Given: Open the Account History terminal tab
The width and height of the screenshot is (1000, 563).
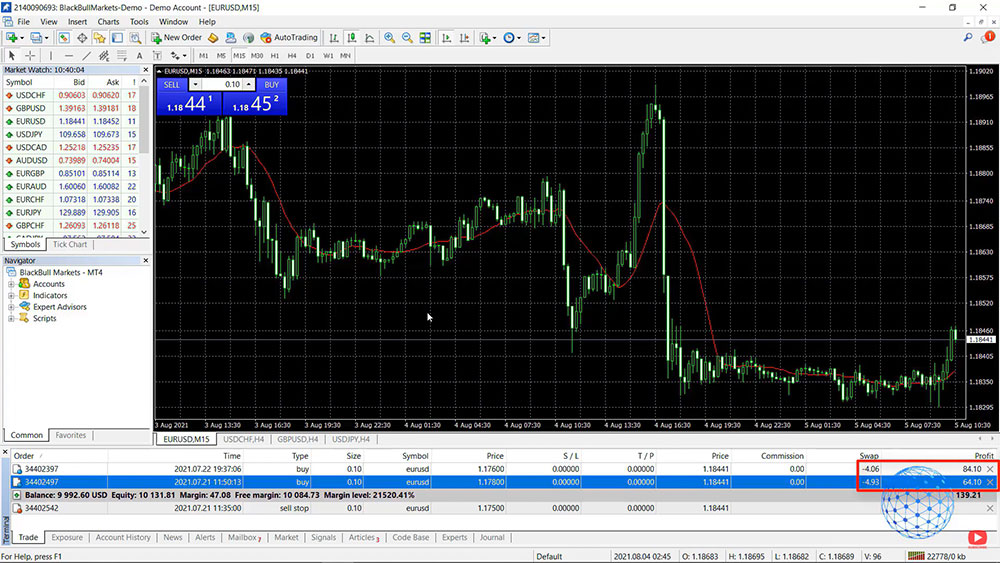Looking at the screenshot, I should tap(123, 537).
